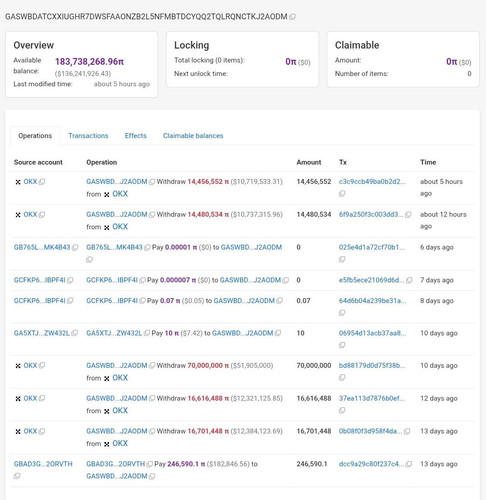
Task: Open the OKX link in the 70,000,000 withdrawal
Action: [x=120, y=378]
